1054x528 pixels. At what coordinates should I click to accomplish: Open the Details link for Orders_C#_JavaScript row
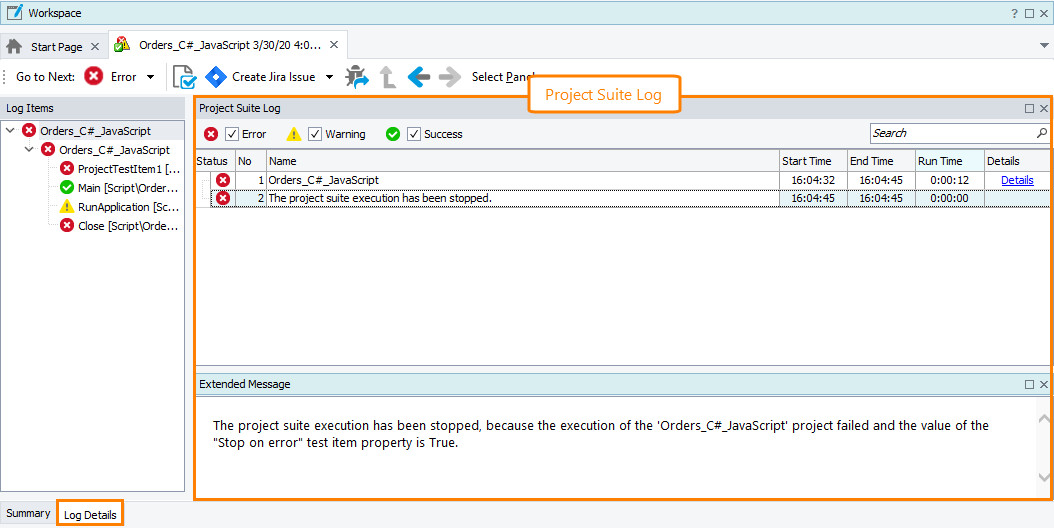point(1017,180)
